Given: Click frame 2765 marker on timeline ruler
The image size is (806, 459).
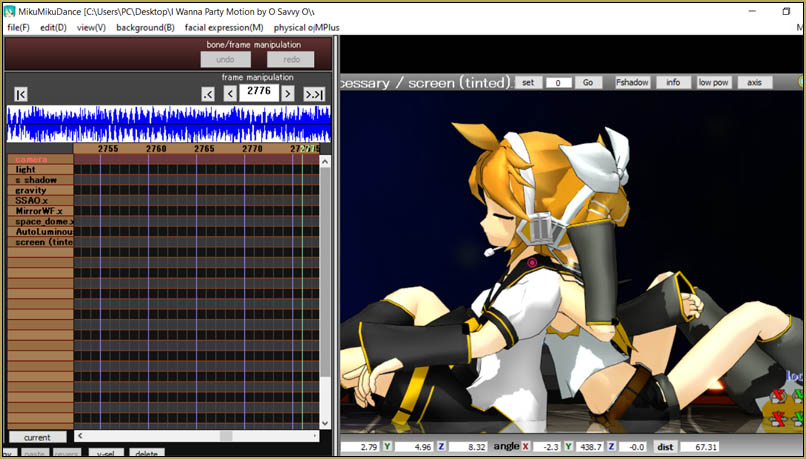Looking at the screenshot, I should (204, 149).
